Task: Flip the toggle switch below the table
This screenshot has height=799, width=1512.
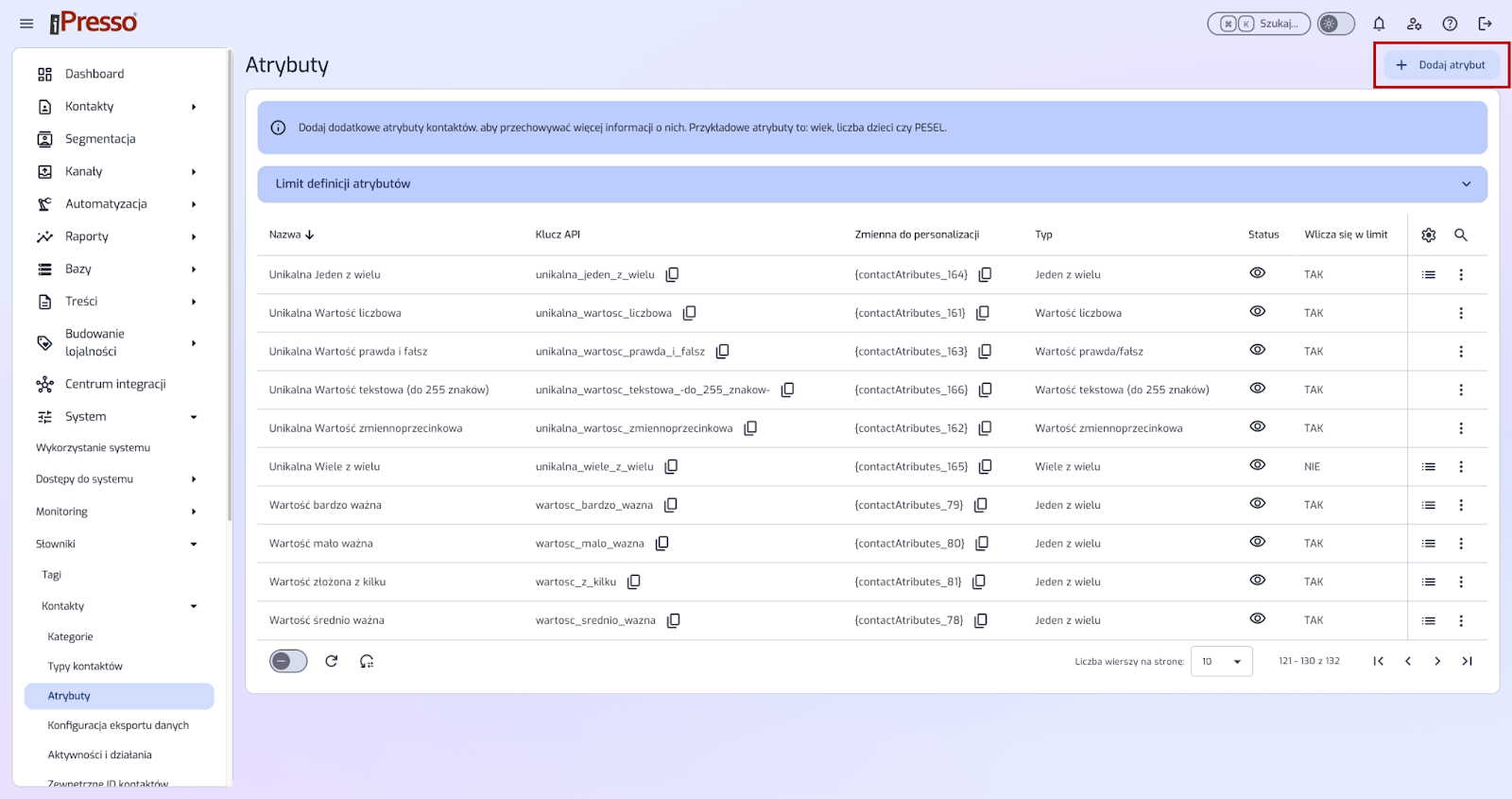Action: pos(288,661)
